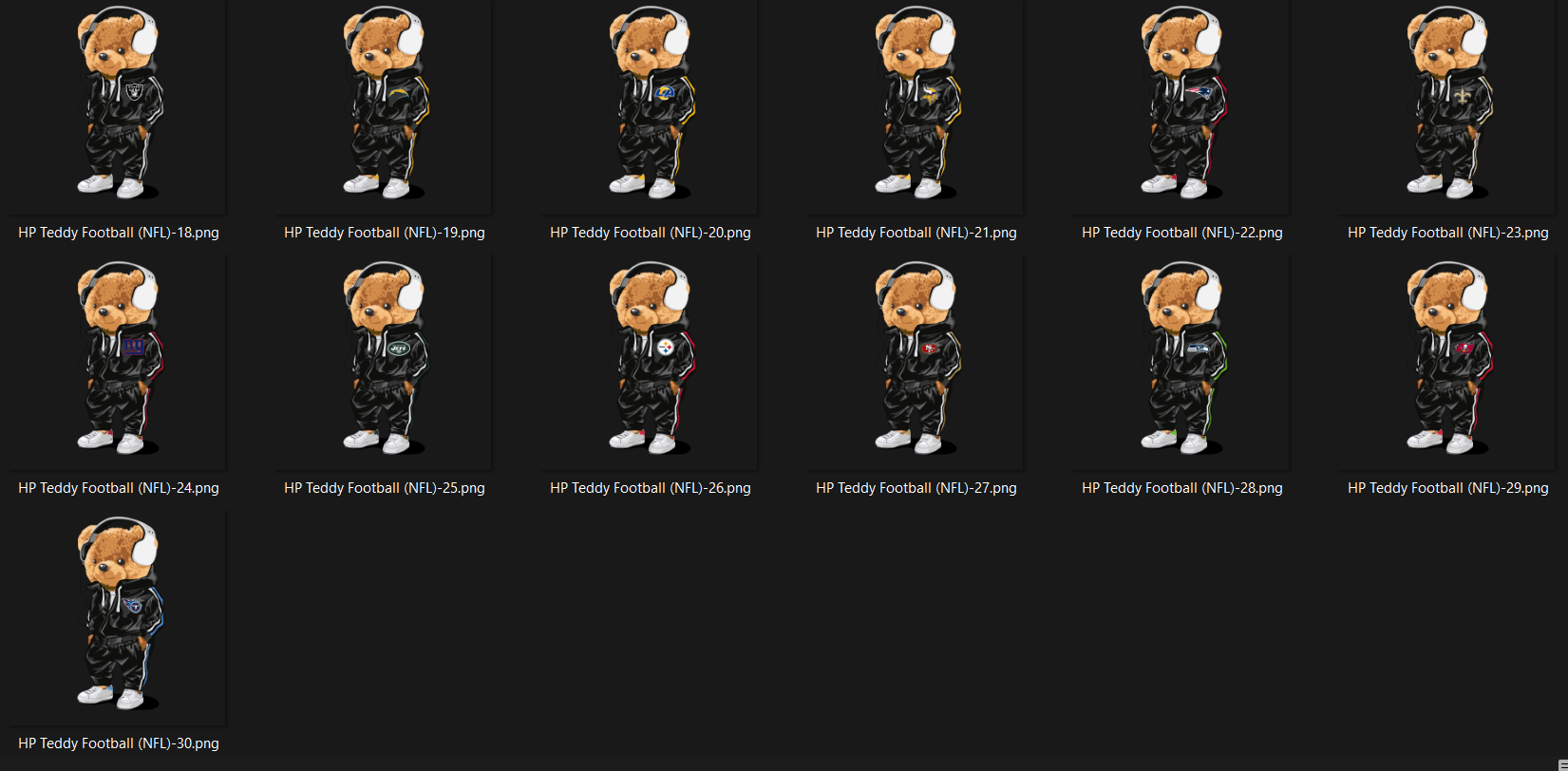The width and height of the screenshot is (1568, 771).
Task: Select filename 'HP Teddy Football (NFL)-28.png'
Action: click(1182, 488)
